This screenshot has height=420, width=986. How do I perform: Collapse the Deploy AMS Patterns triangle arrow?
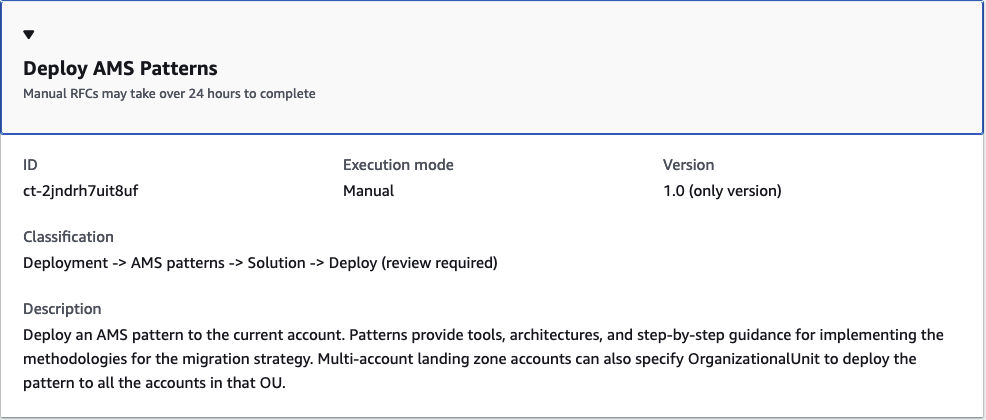29,35
